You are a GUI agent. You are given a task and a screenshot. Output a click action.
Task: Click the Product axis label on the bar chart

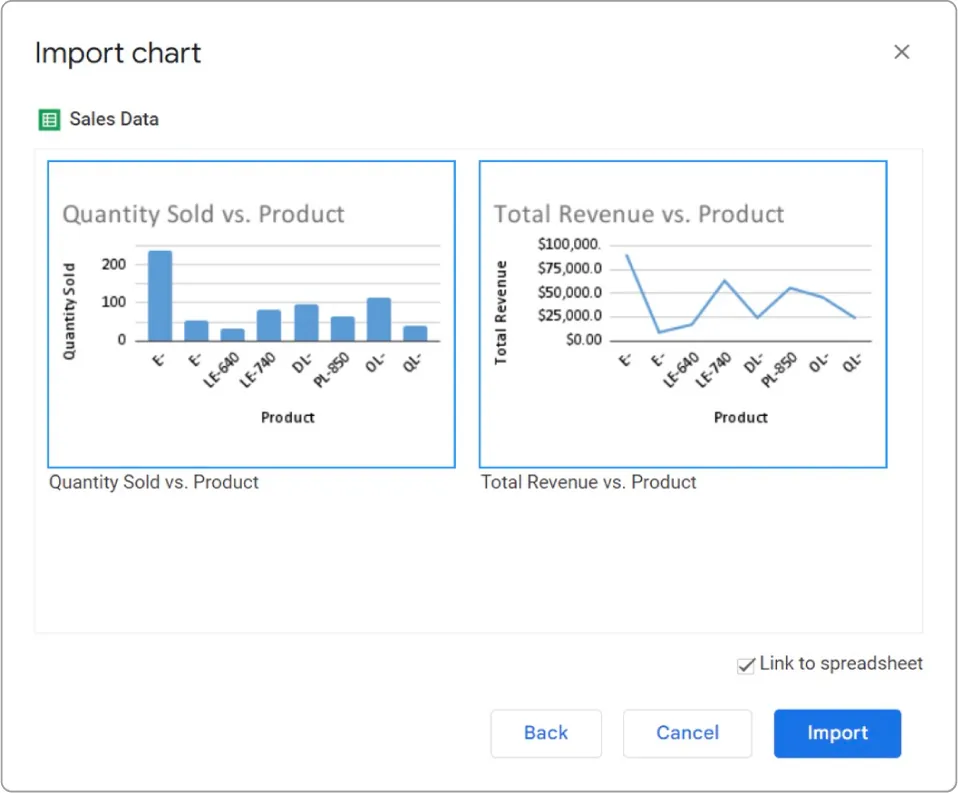(x=287, y=417)
